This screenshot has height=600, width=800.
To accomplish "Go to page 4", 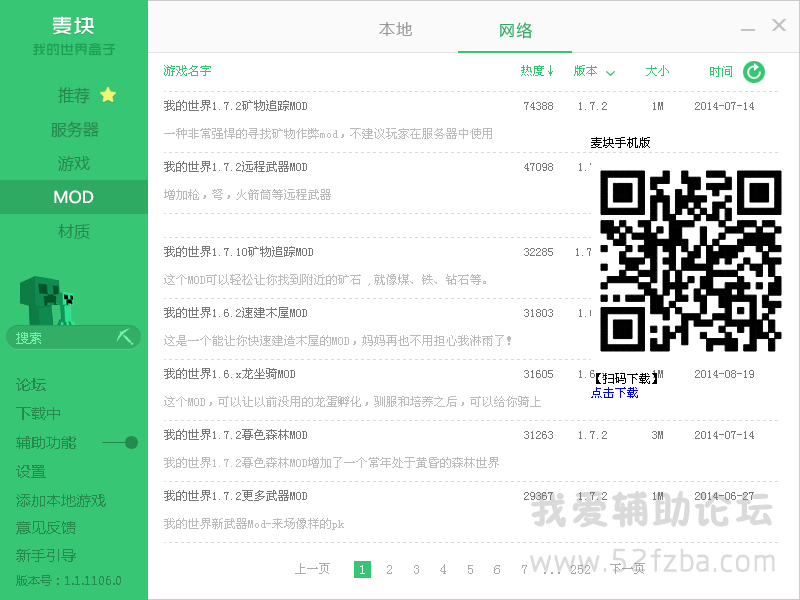I will 443,569.
